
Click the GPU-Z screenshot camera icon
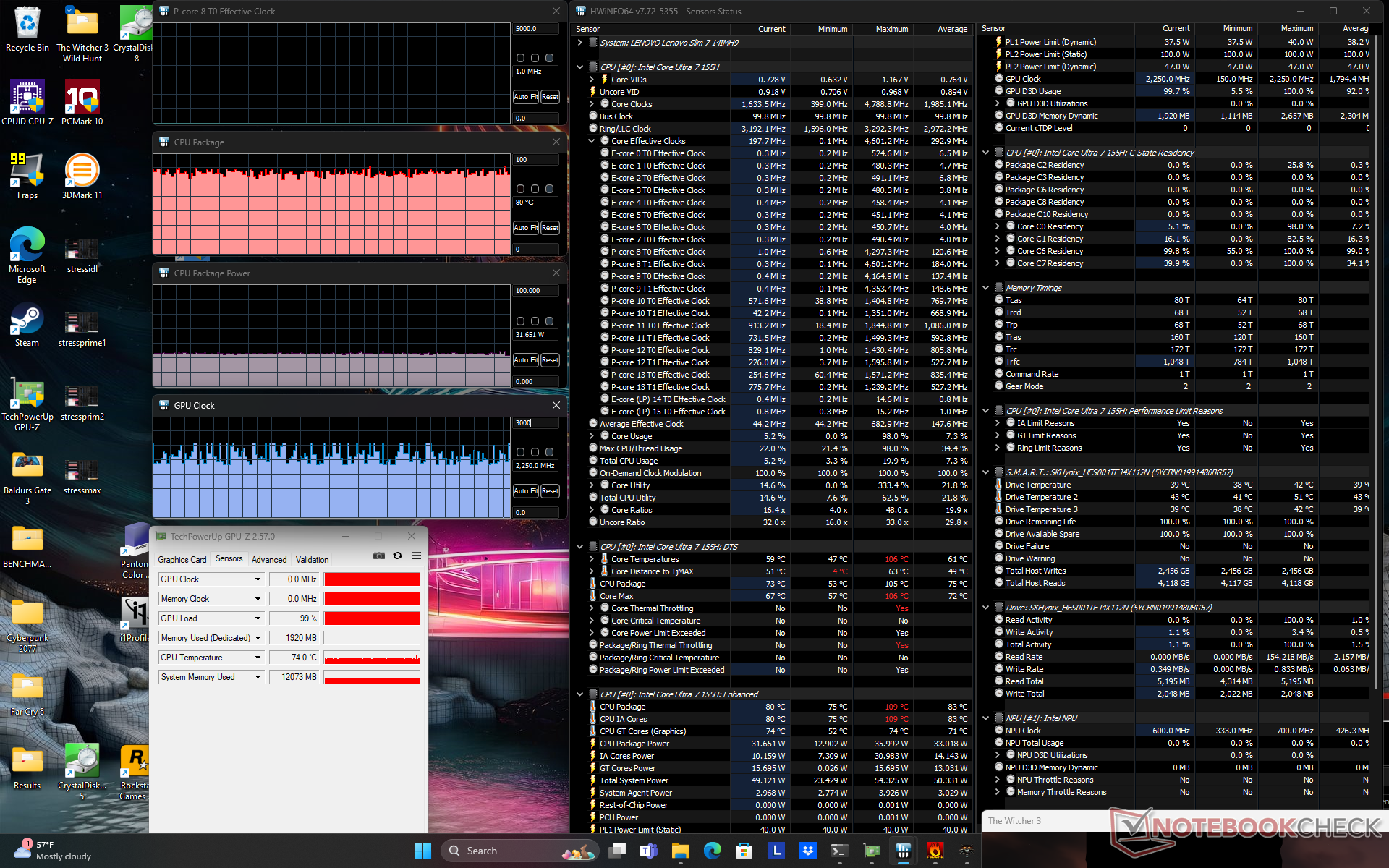tap(378, 556)
